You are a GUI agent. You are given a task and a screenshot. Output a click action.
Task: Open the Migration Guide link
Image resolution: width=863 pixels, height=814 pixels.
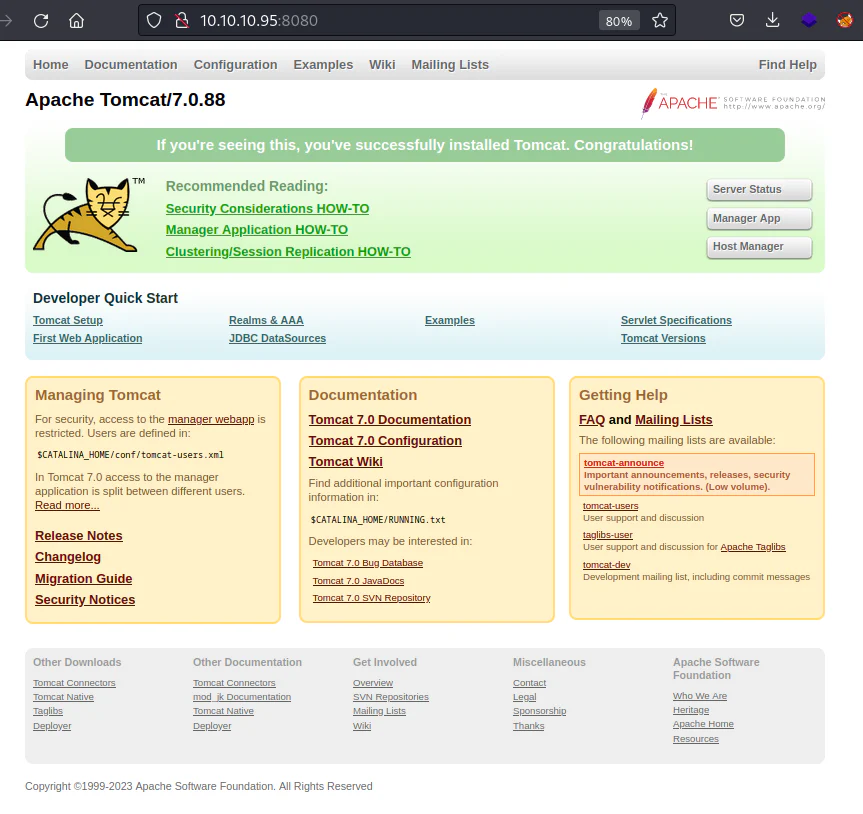point(84,579)
